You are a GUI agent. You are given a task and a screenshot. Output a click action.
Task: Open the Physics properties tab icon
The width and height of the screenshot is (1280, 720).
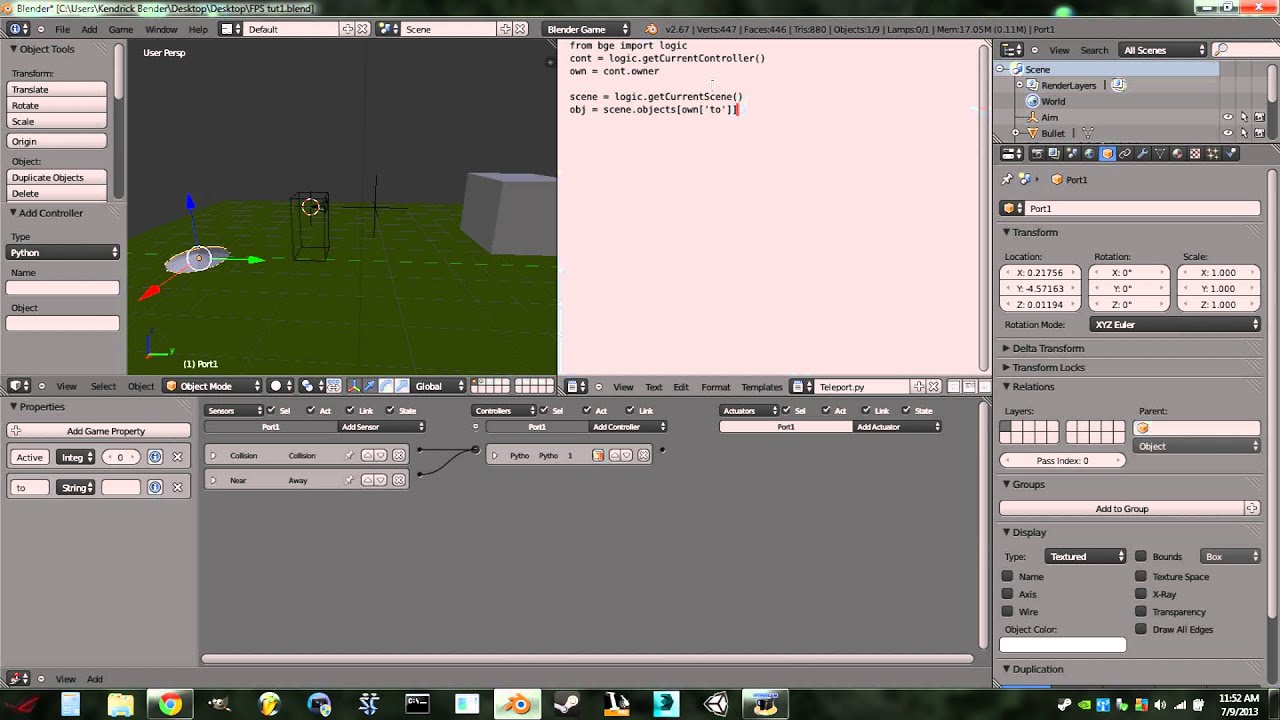1230,153
